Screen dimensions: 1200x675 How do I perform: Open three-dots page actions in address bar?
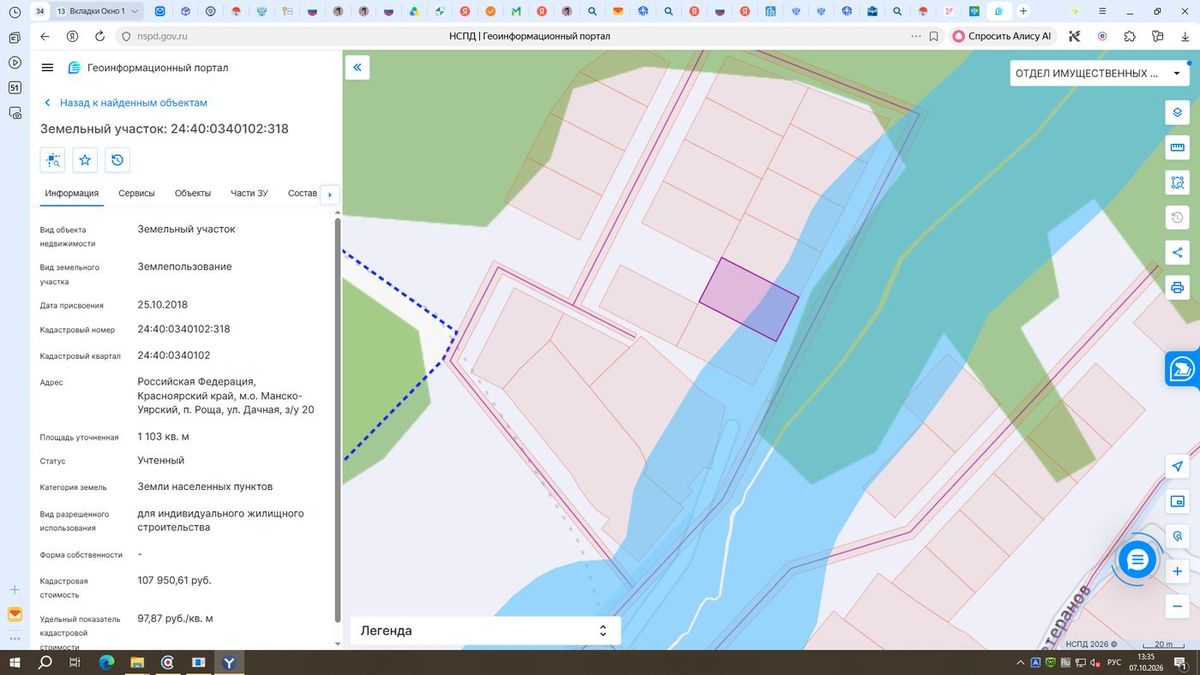916,36
